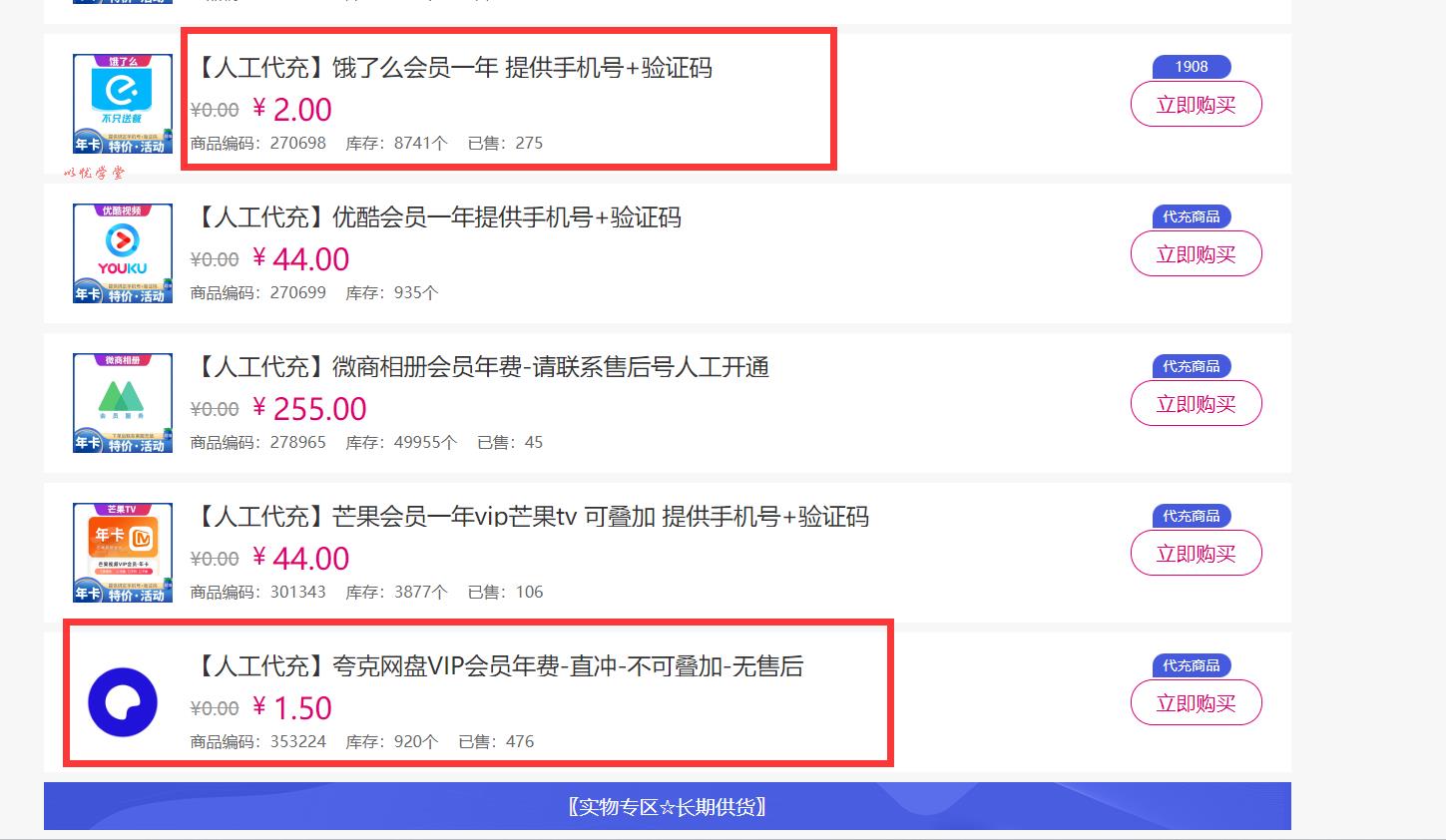1446x840 pixels.
Task: Select the 代充商品 tag on the 夸克网盘 row
Action: [1192, 665]
